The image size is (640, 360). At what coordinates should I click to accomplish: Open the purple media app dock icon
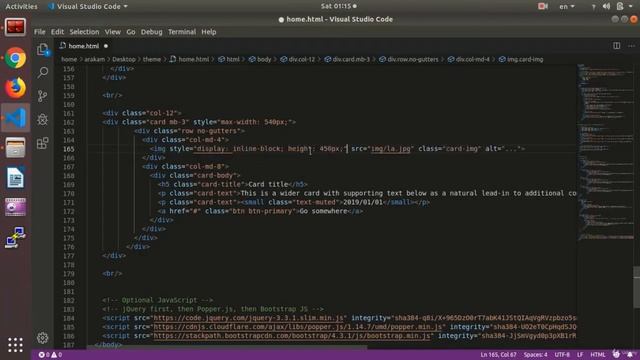coord(16,207)
